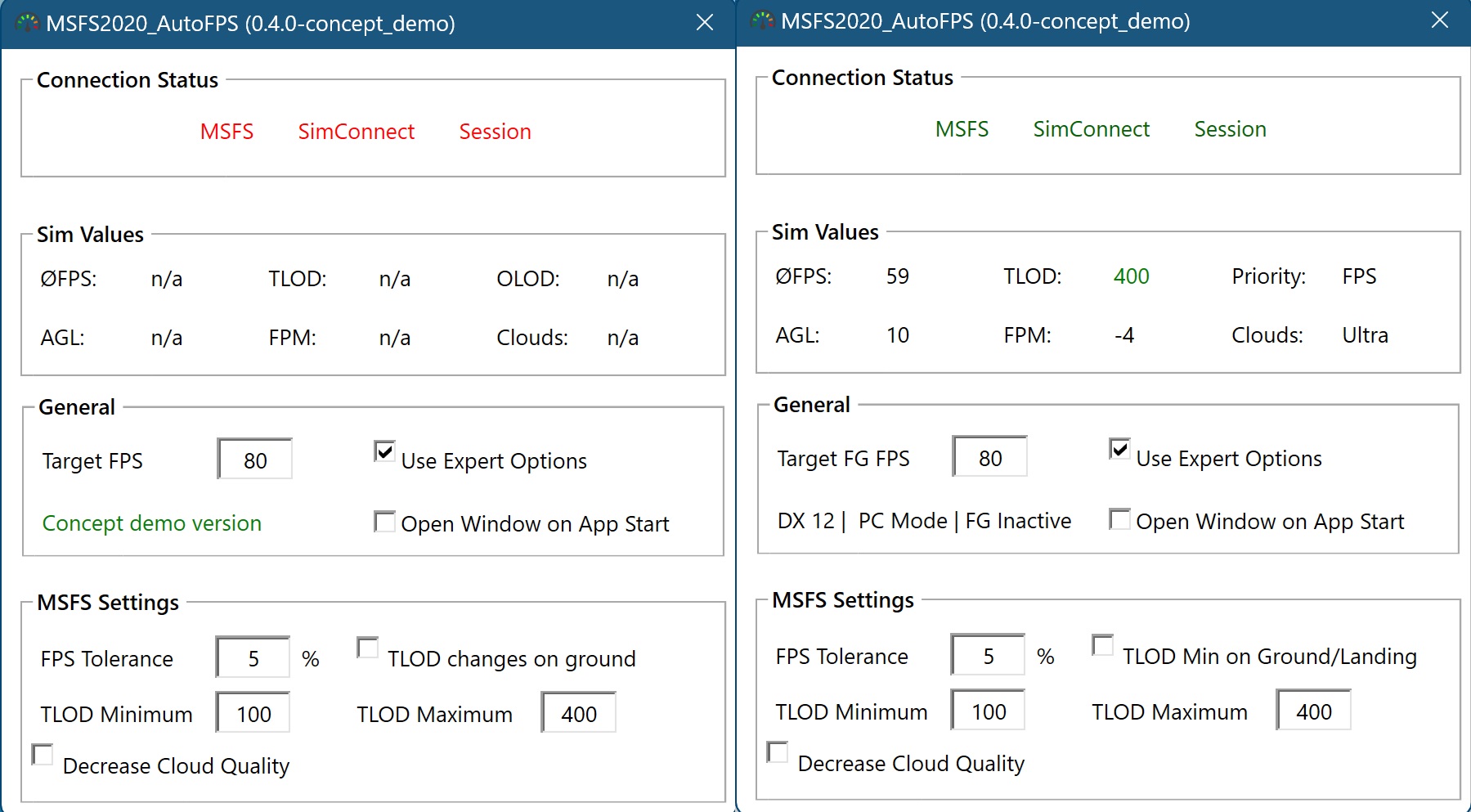Click the left window title text
The height and width of the screenshot is (812, 1471).
tap(250, 24)
